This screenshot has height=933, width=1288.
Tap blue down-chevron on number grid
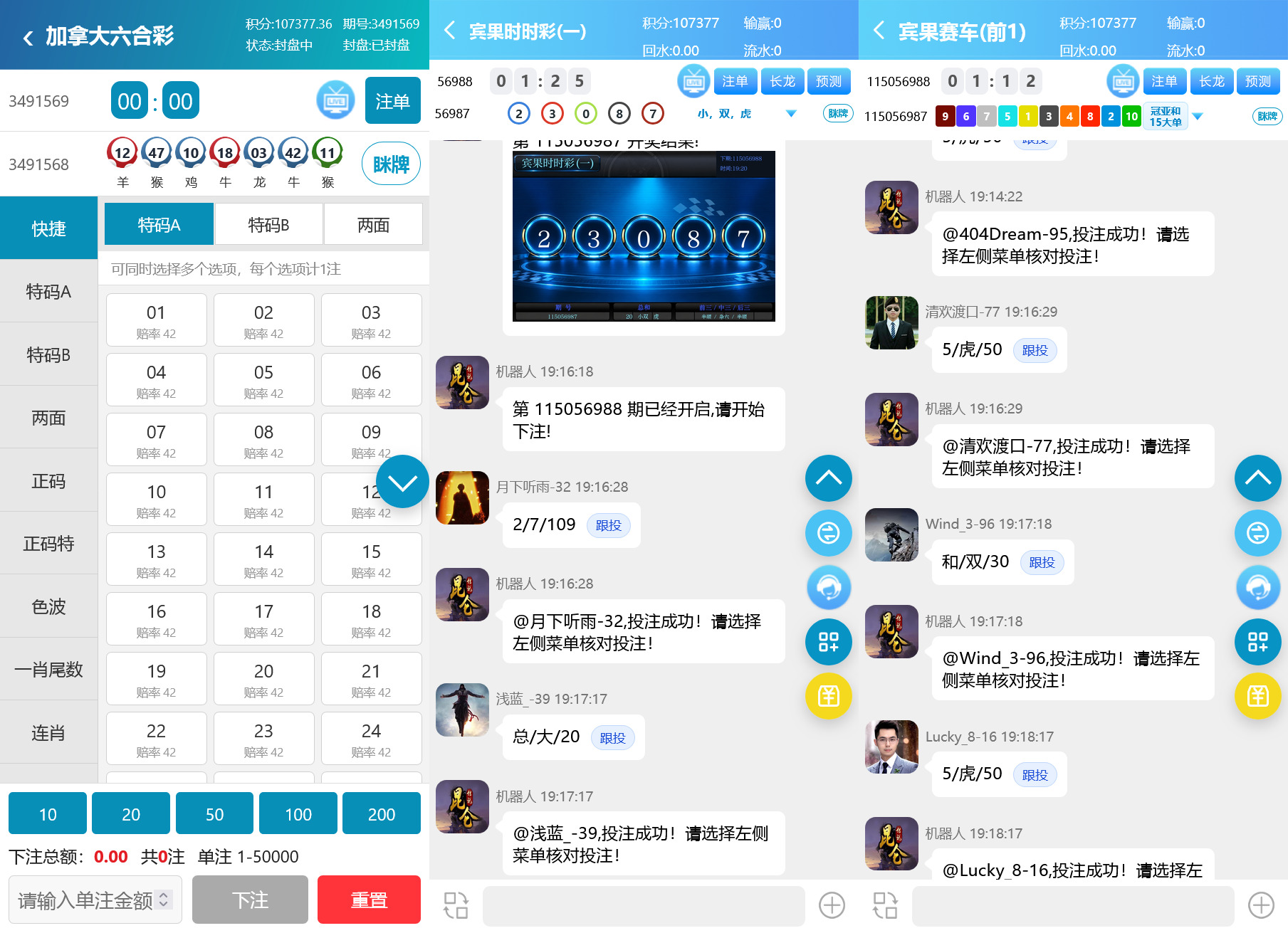pos(402,482)
